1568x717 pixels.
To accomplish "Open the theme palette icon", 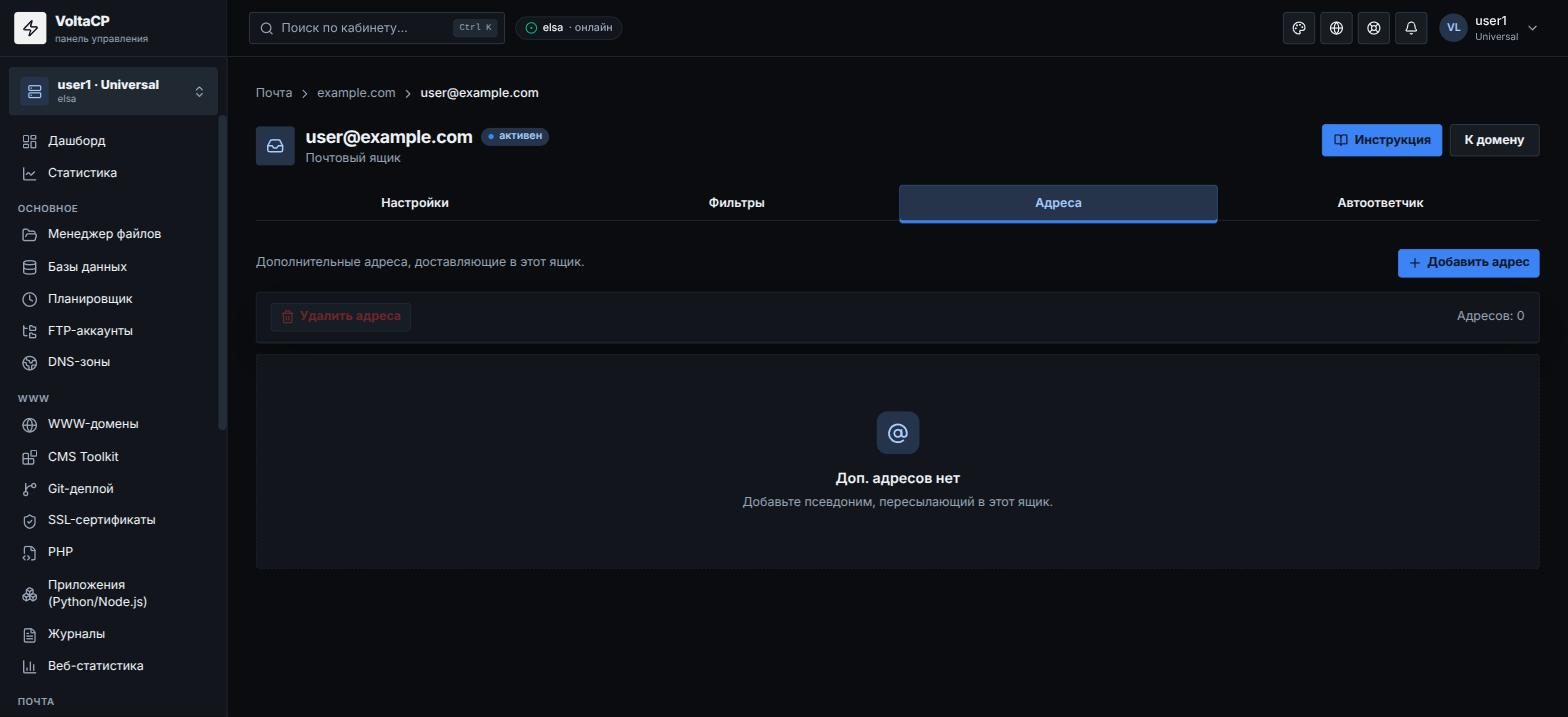I will point(1299,28).
